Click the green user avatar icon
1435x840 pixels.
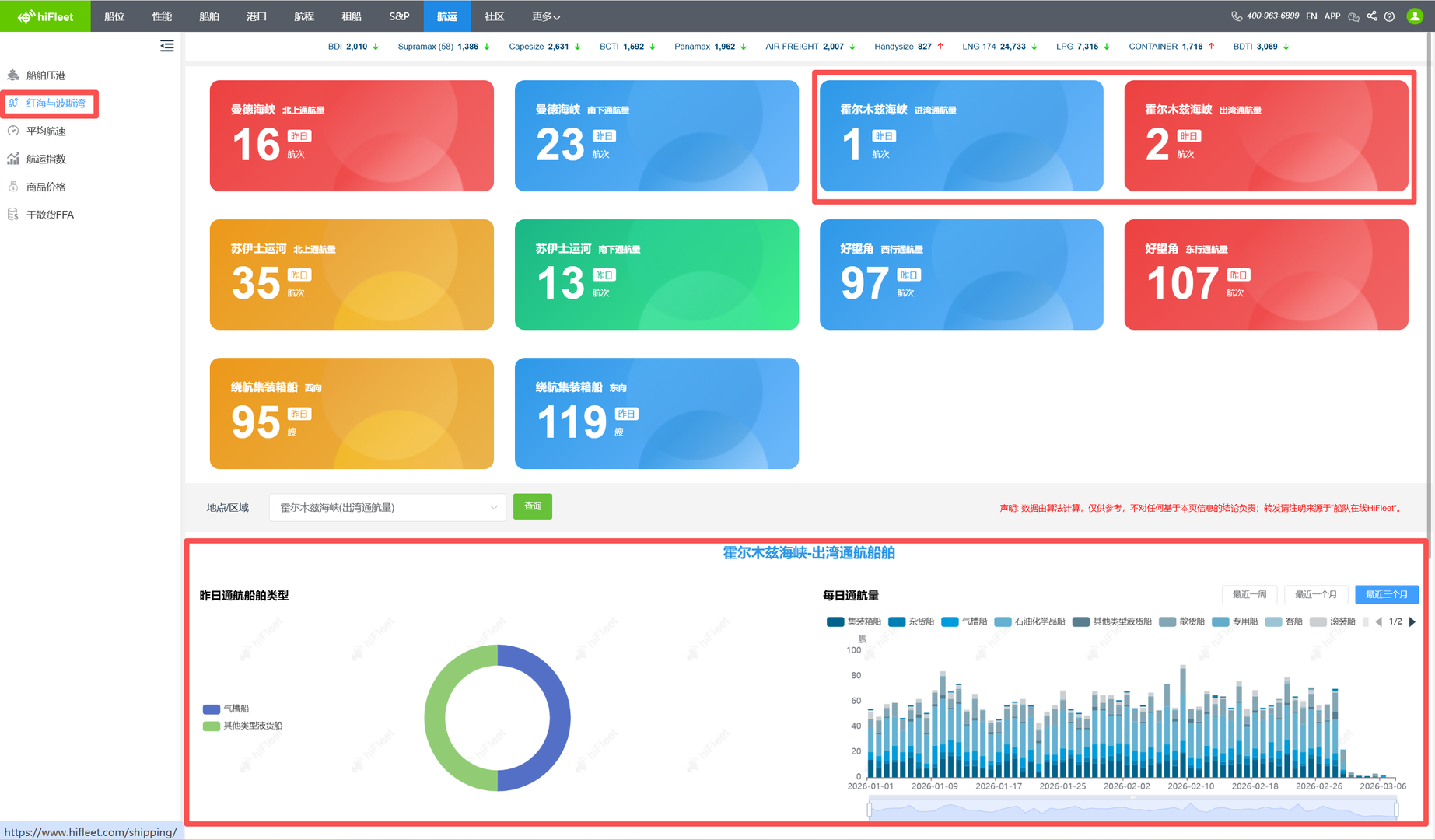1415,16
